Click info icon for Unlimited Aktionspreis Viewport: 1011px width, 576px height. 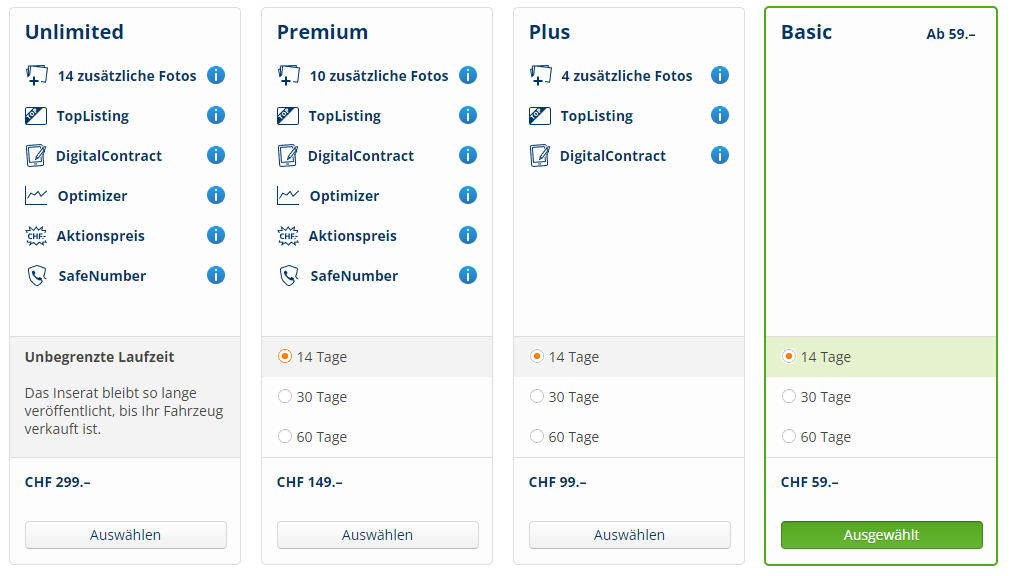[216, 235]
